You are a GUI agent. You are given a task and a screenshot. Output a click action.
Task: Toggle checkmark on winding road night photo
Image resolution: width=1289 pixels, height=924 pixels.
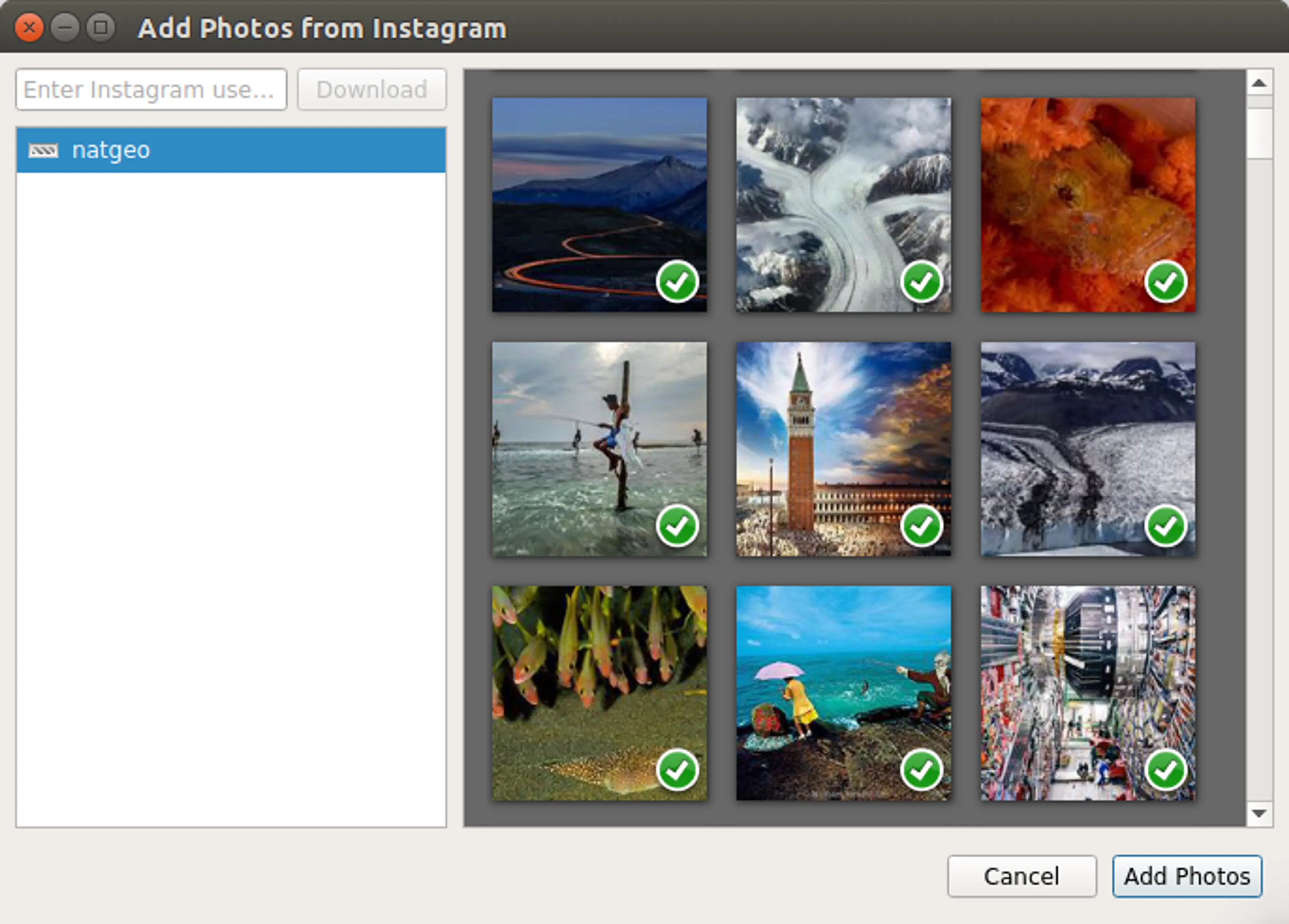click(x=677, y=282)
